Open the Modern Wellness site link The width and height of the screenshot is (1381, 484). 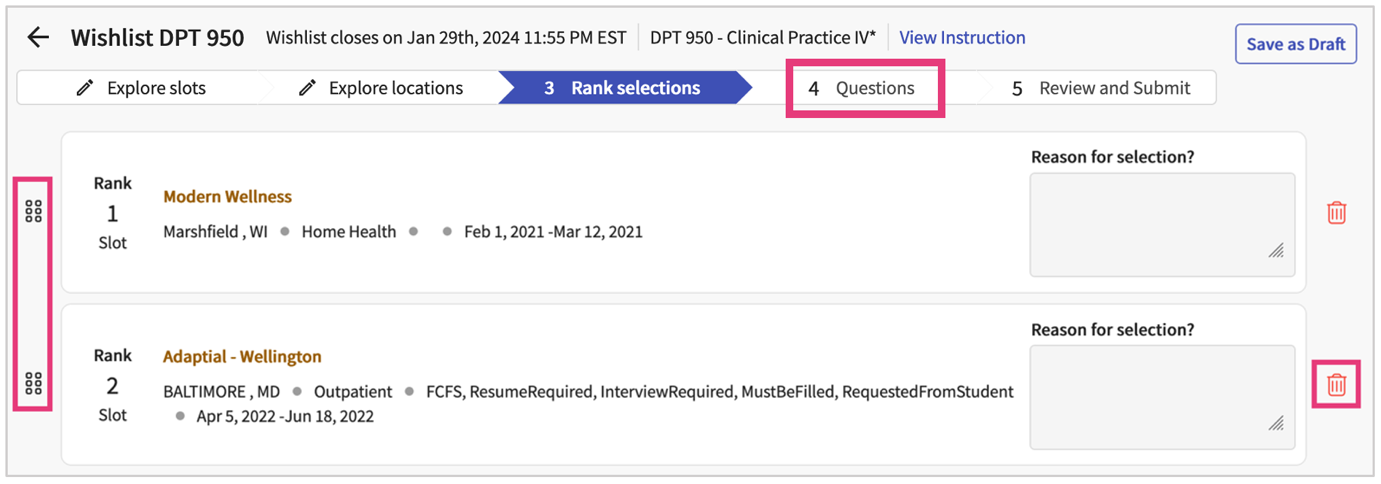coord(227,197)
